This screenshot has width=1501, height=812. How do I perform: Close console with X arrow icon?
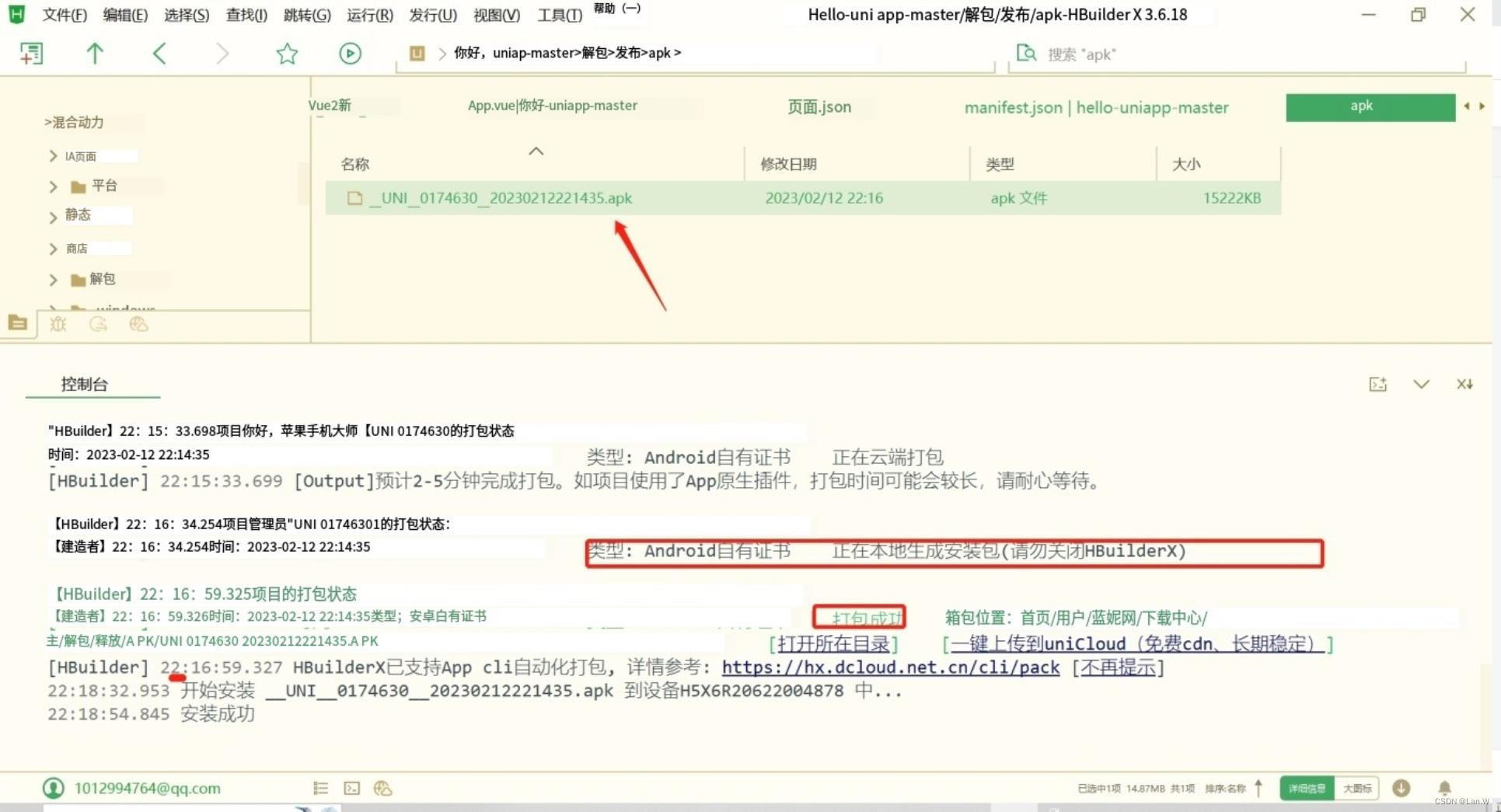pos(1464,384)
